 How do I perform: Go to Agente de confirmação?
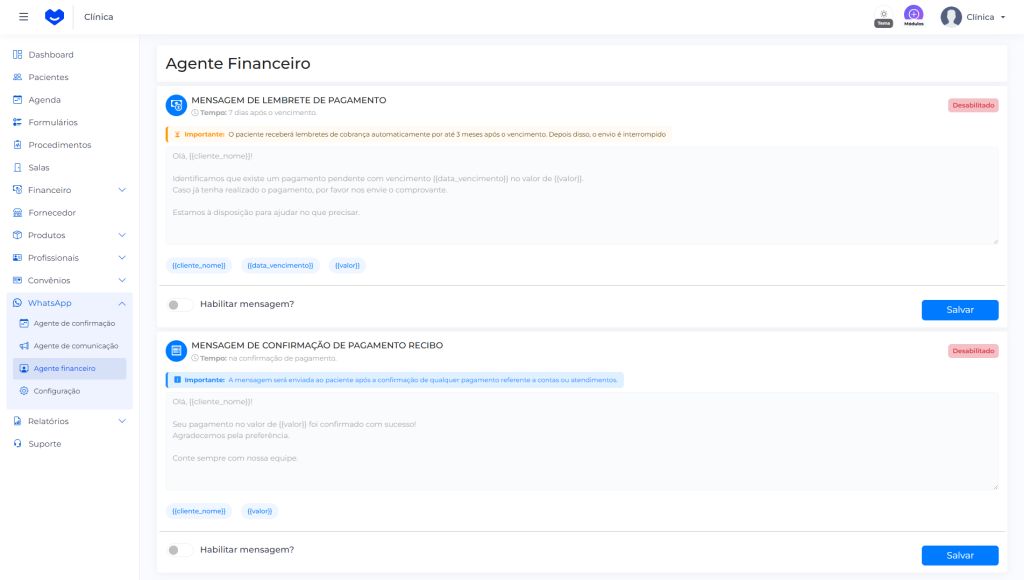[74, 323]
